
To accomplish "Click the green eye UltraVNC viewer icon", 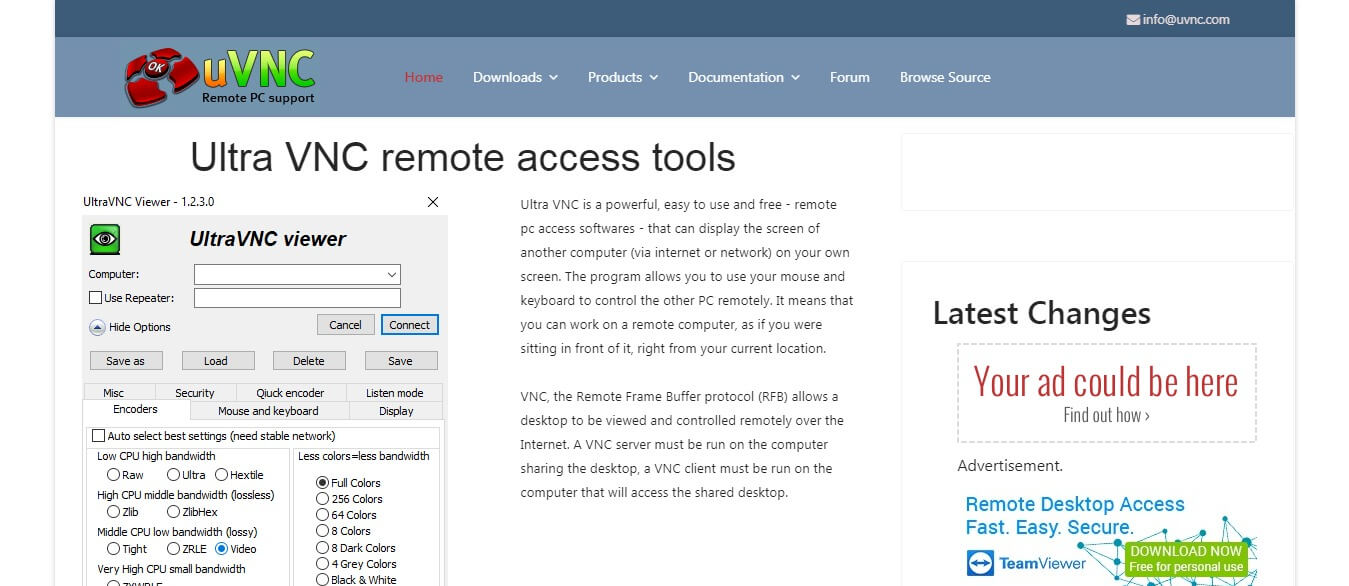I will (x=105, y=239).
